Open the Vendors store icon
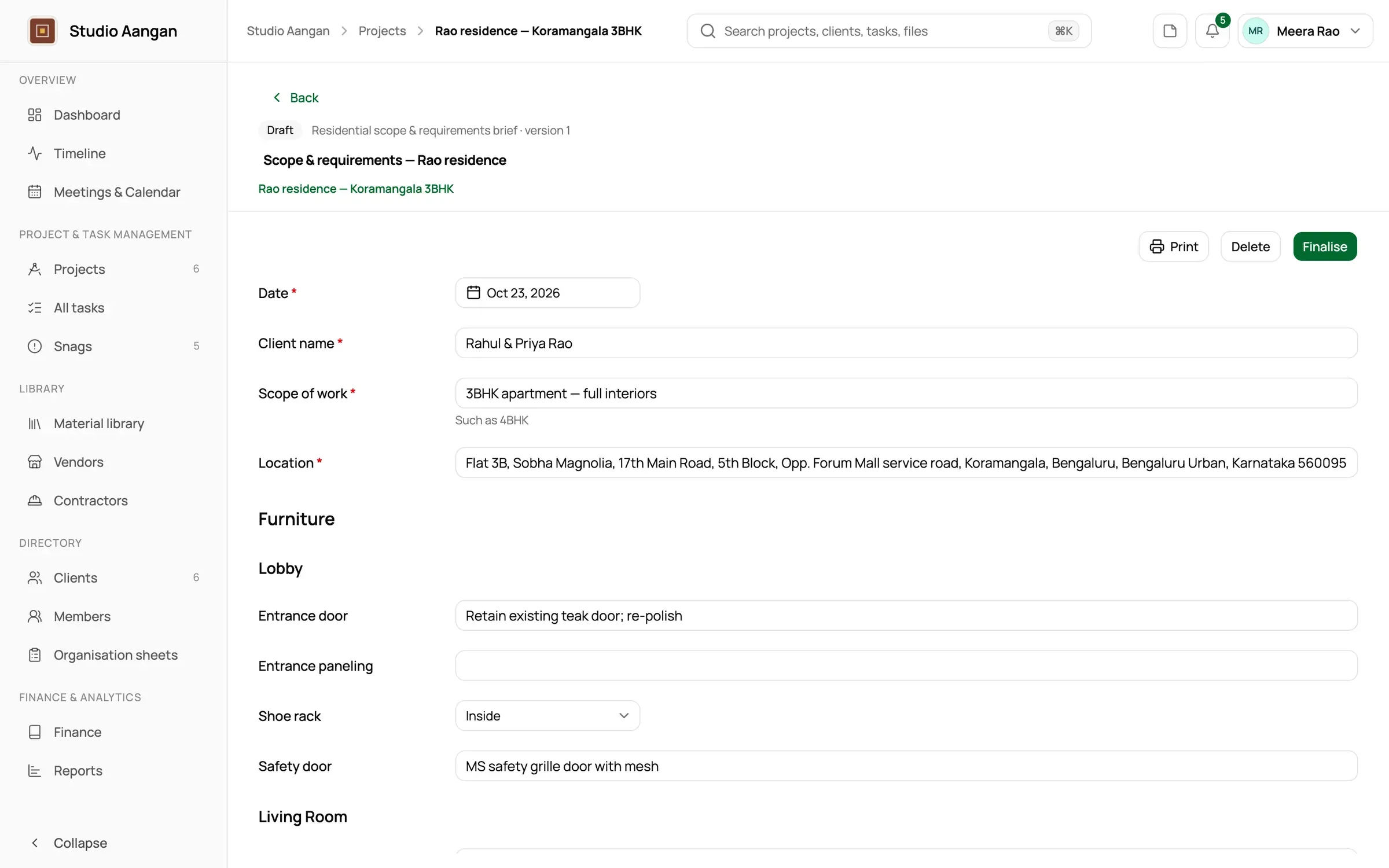Viewport: 1389px width, 868px height. click(35, 462)
